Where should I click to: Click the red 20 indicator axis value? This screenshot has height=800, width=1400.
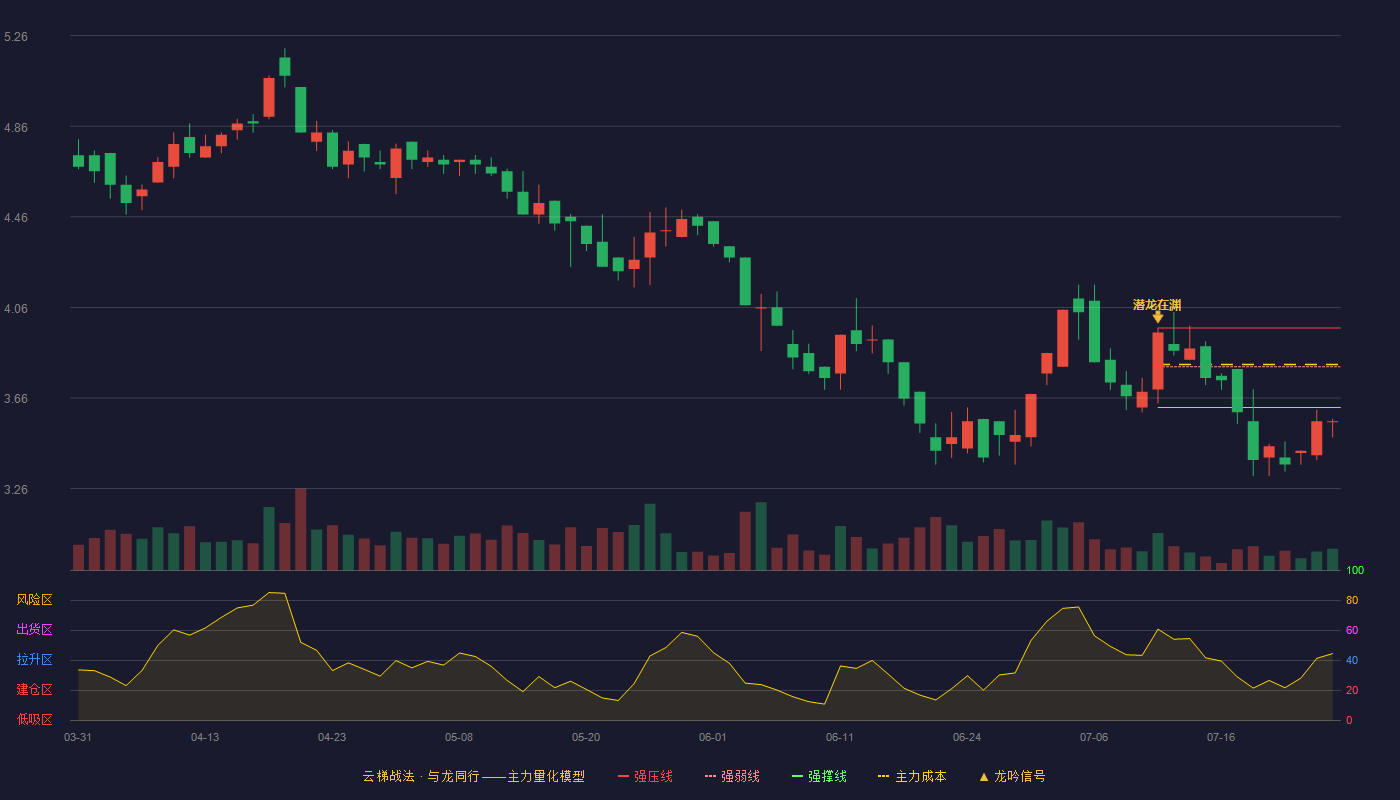(1352, 690)
